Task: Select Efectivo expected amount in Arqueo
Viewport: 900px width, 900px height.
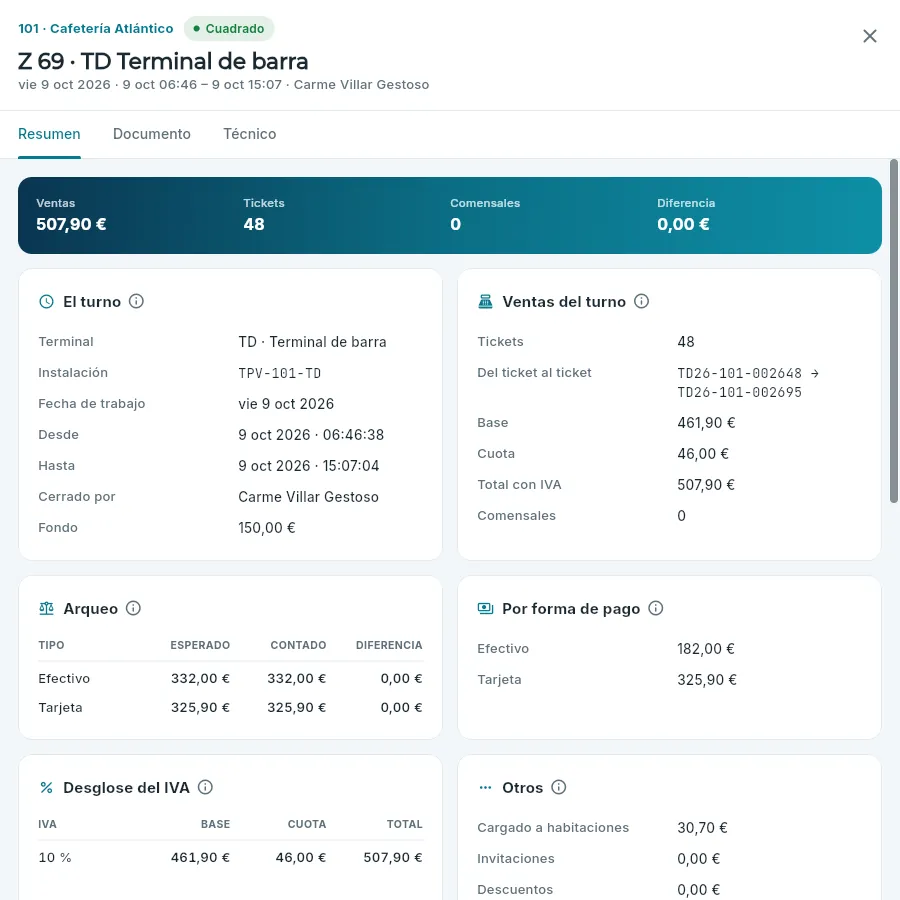Action: click(x=200, y=678)
